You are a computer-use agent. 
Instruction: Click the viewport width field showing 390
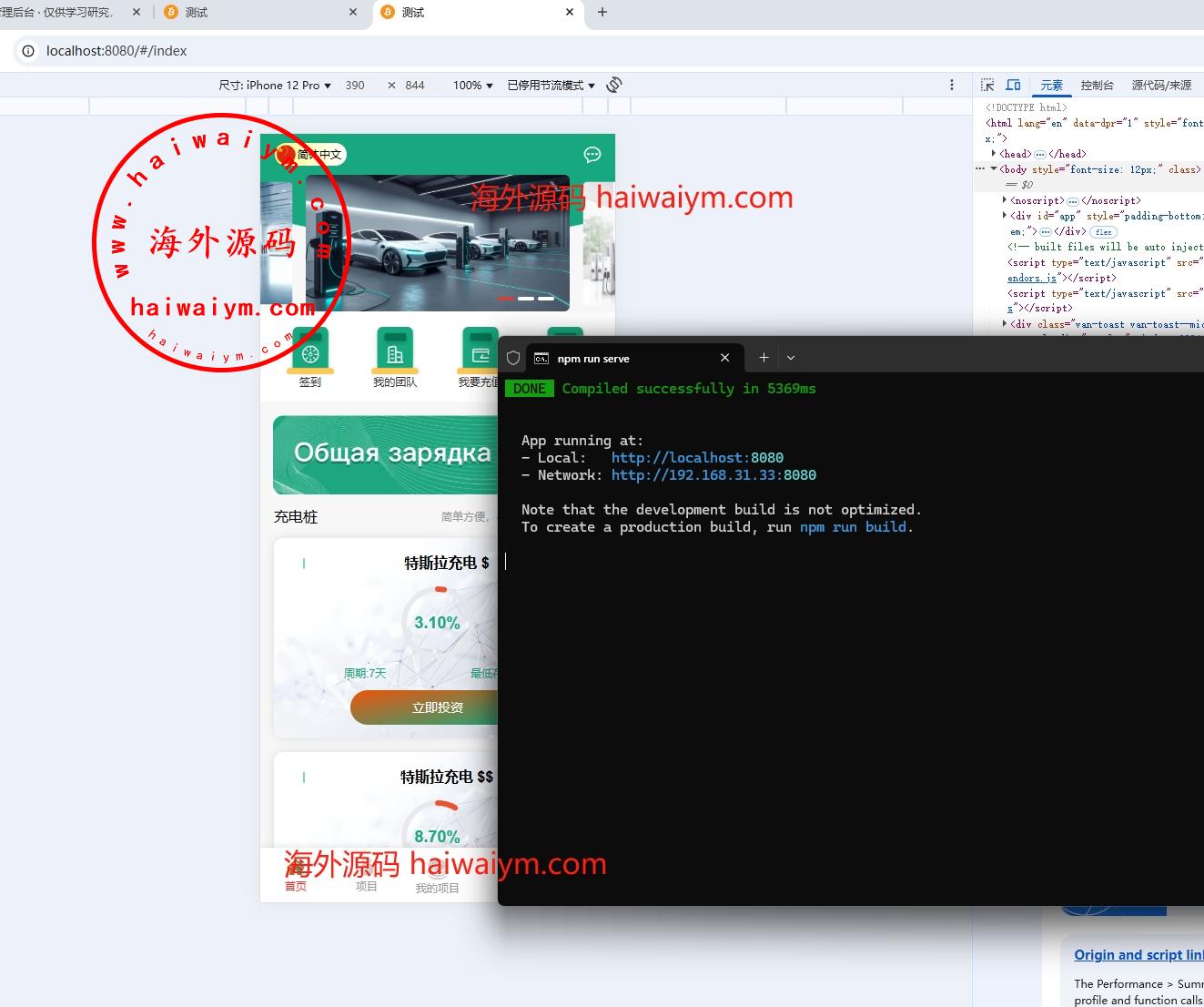355,85
